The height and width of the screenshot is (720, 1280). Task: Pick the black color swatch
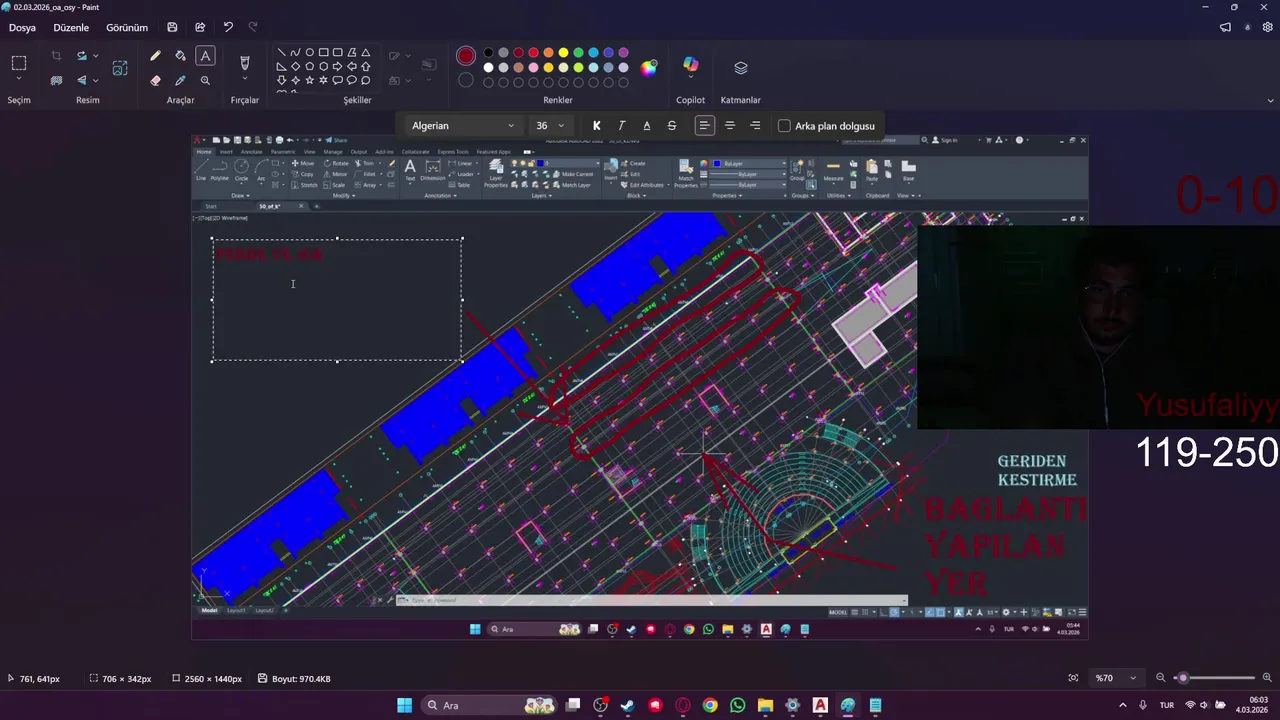pyautogui.click(x=488, y=52)
